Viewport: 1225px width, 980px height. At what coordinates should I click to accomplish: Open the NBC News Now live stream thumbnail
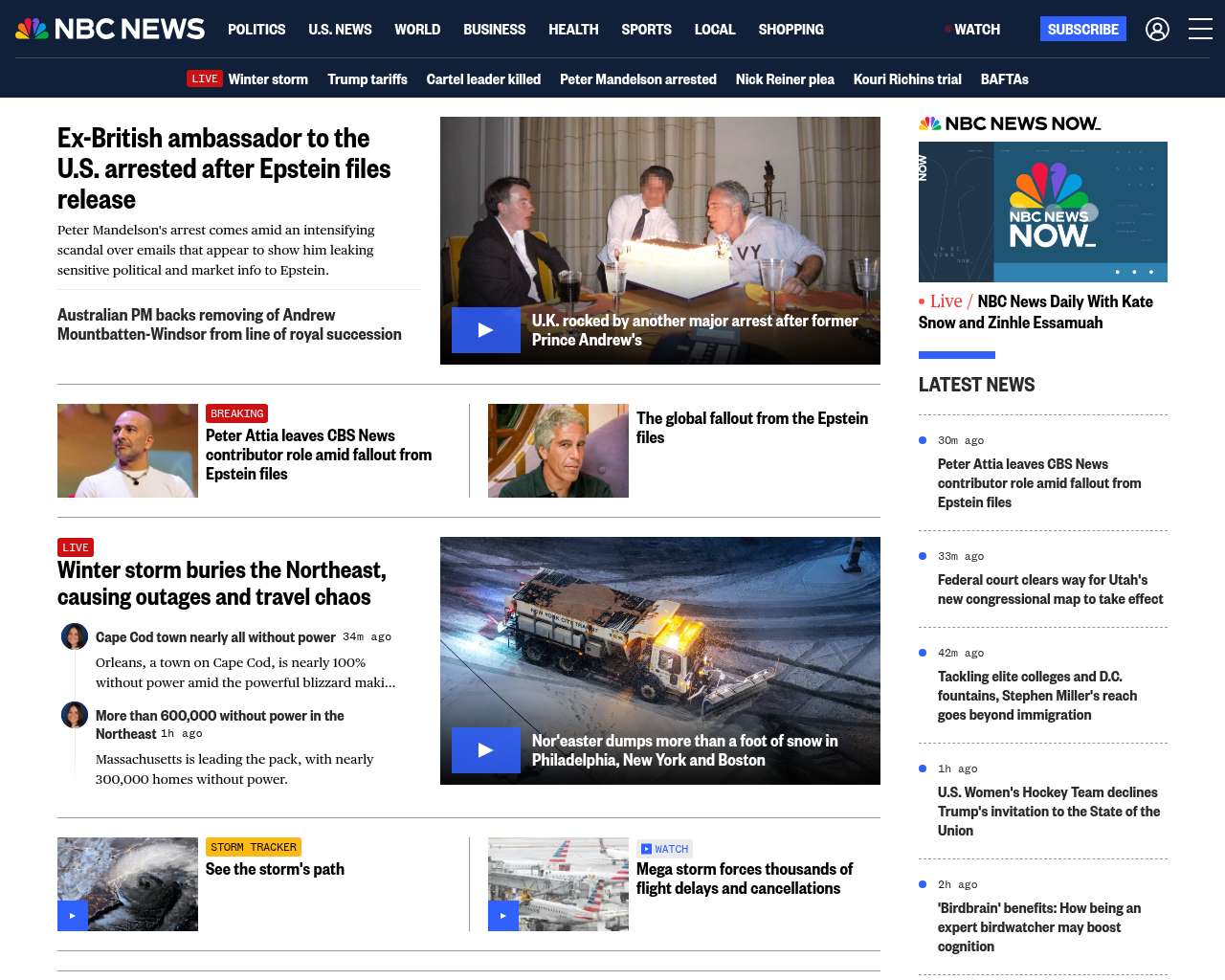coord(1042,212)
